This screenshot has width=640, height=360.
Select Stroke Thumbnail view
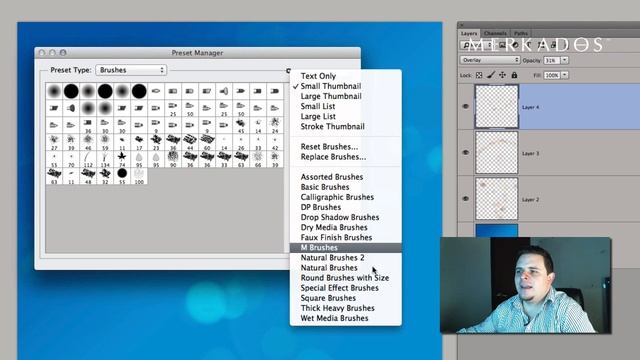tap(332, 127)
